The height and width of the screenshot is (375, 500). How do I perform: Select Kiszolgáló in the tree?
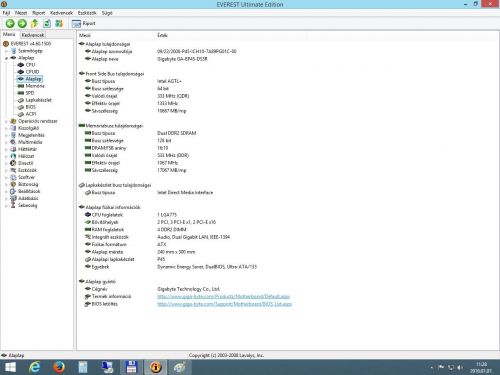point(28,128)
